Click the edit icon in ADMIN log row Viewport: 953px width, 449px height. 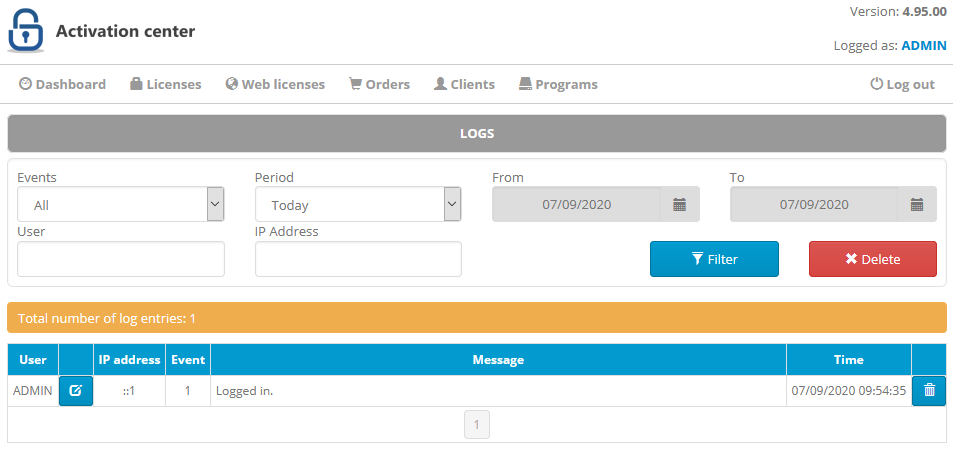pyautogui.click(x=75, y=391)
